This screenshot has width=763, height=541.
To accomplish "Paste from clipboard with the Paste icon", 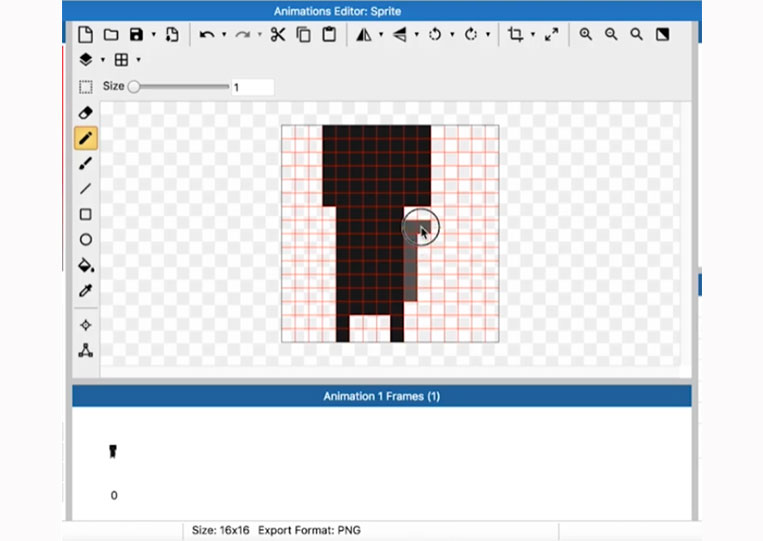I will point(329,35).
